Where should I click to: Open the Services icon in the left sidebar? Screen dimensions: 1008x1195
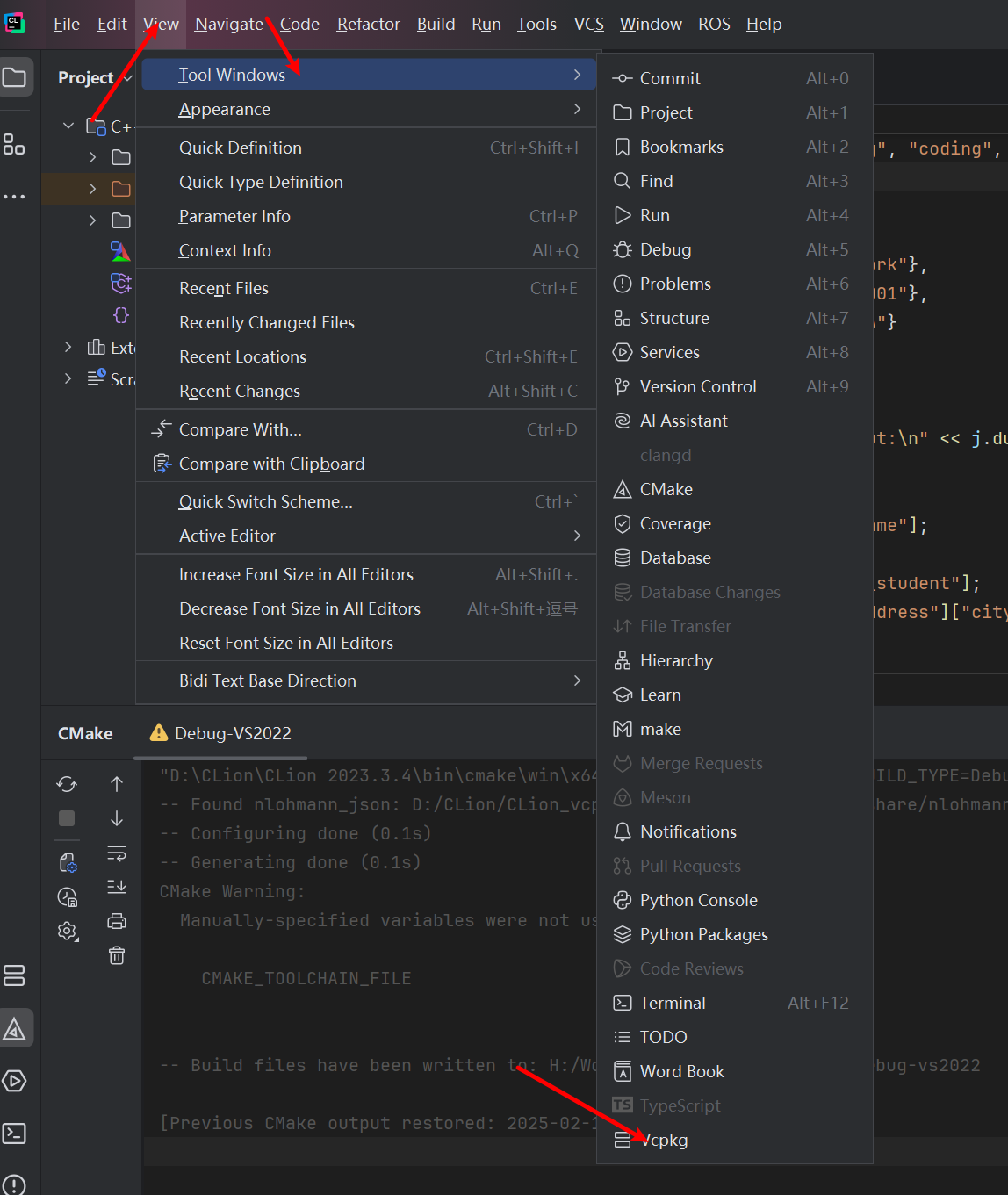15,1081
